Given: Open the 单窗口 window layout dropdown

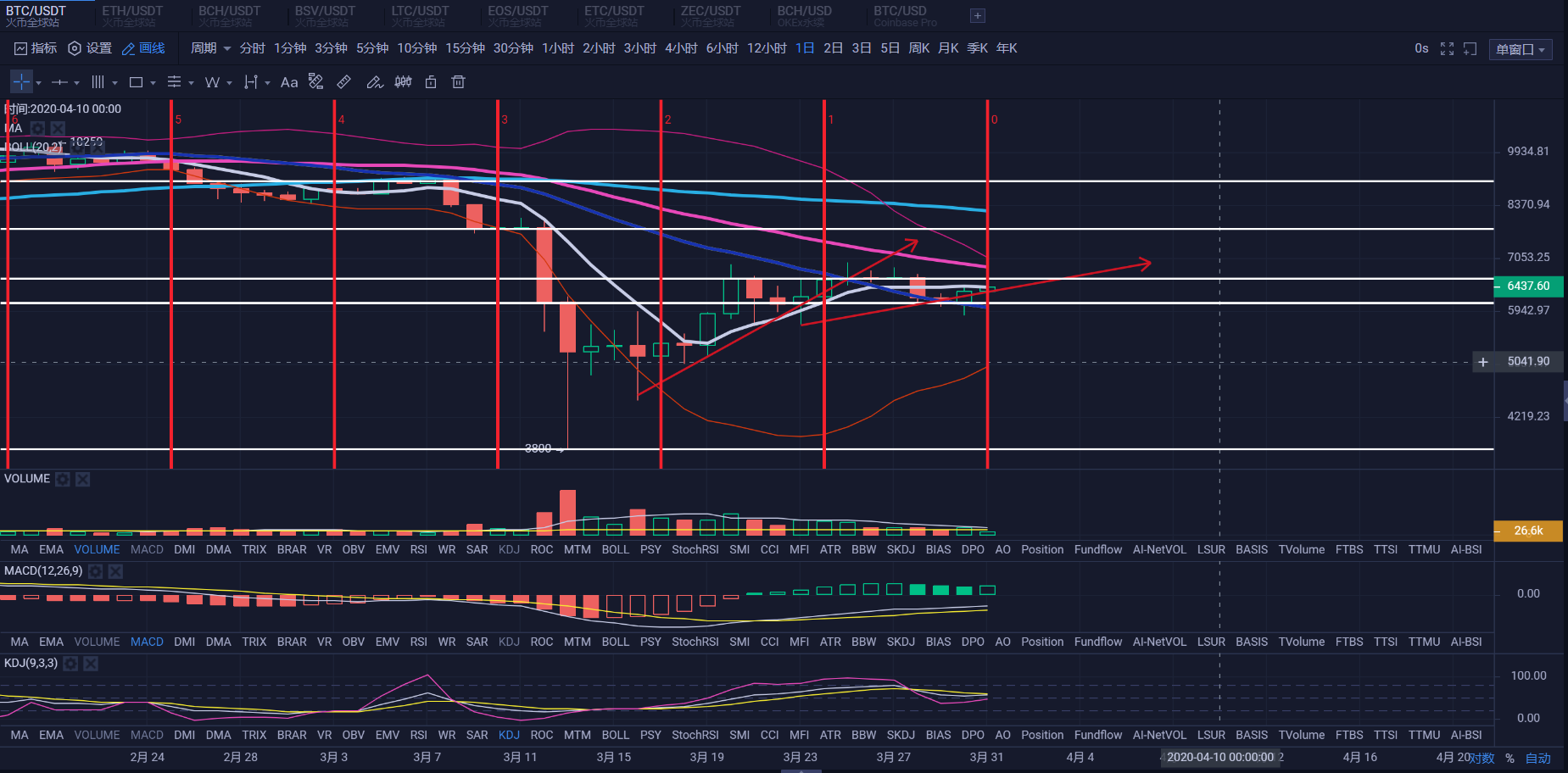Looking at the screenshot, I should pyautogui.click(x=1521, y=49).
